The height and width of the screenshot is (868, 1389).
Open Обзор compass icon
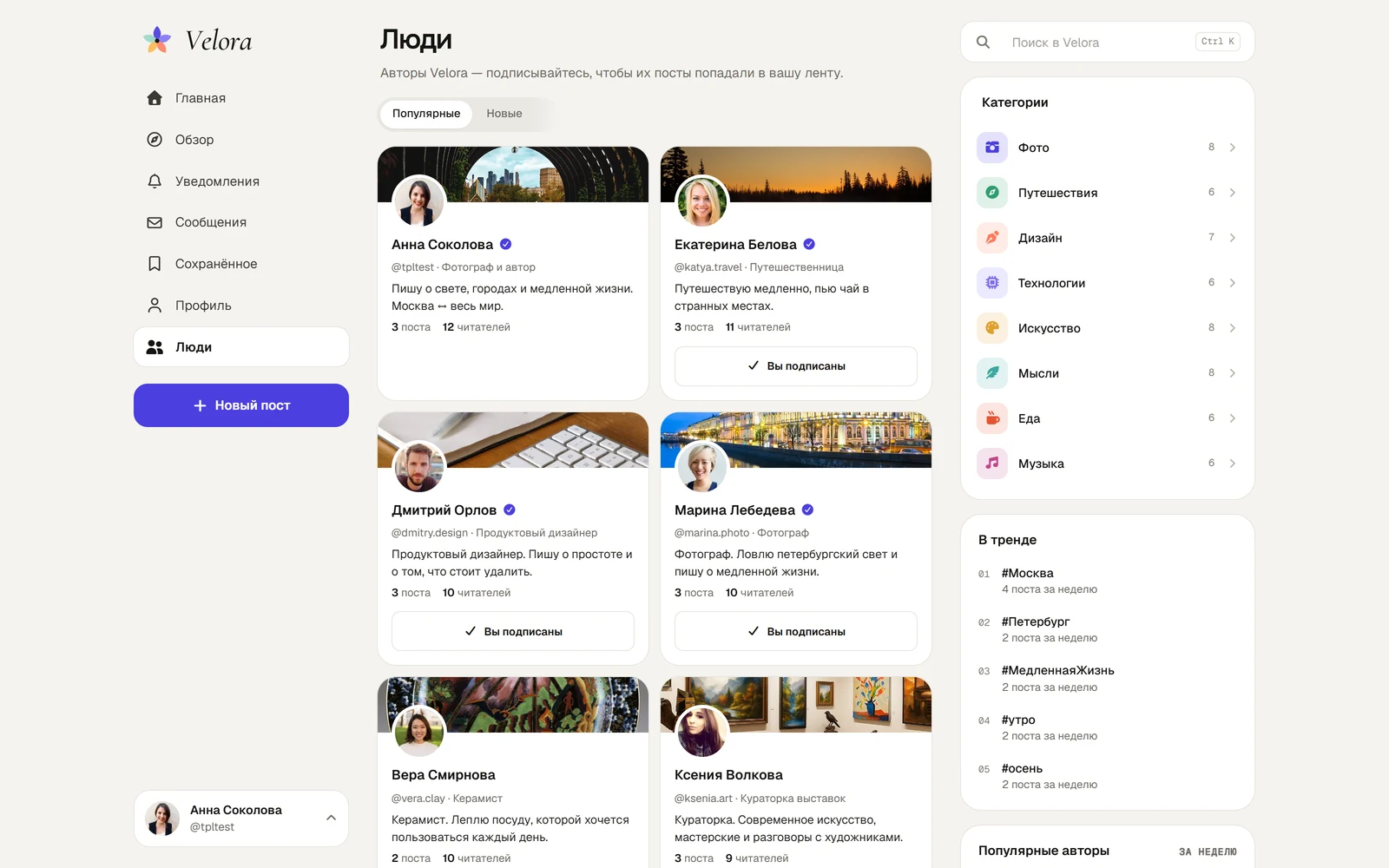coord(155,140)
